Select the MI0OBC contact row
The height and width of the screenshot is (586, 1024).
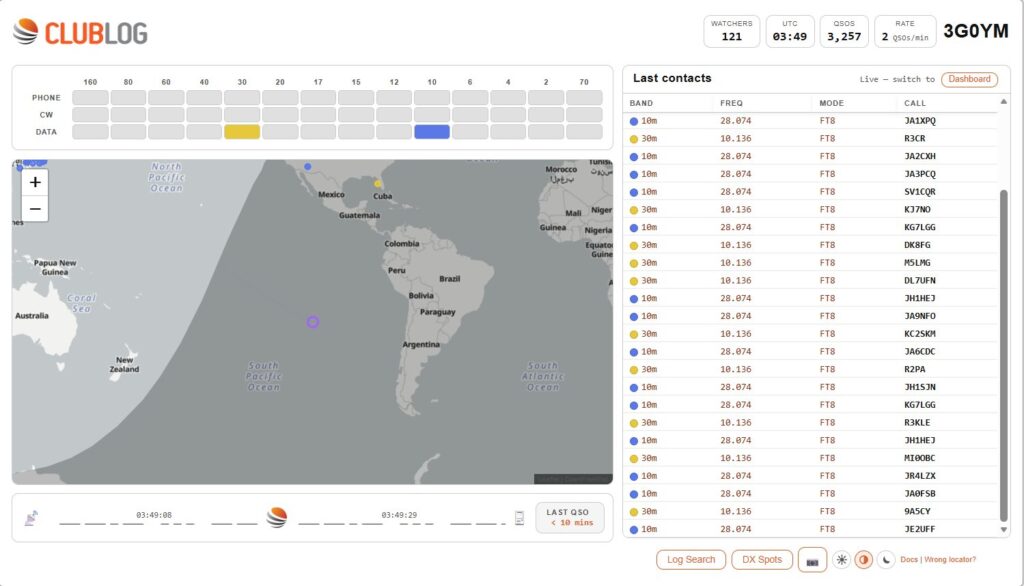pyautogui.click(x=810, y=458)
